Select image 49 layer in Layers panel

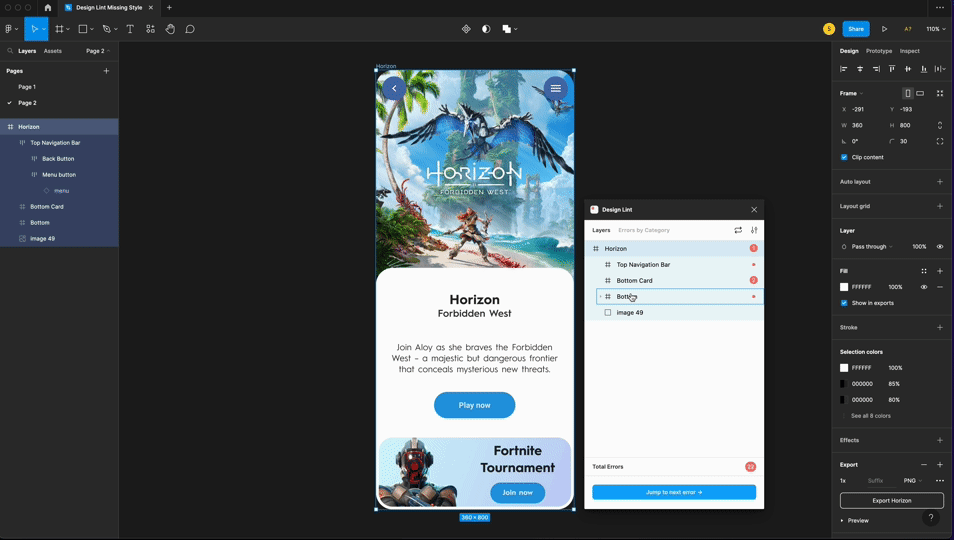click(x=59, y=238)
